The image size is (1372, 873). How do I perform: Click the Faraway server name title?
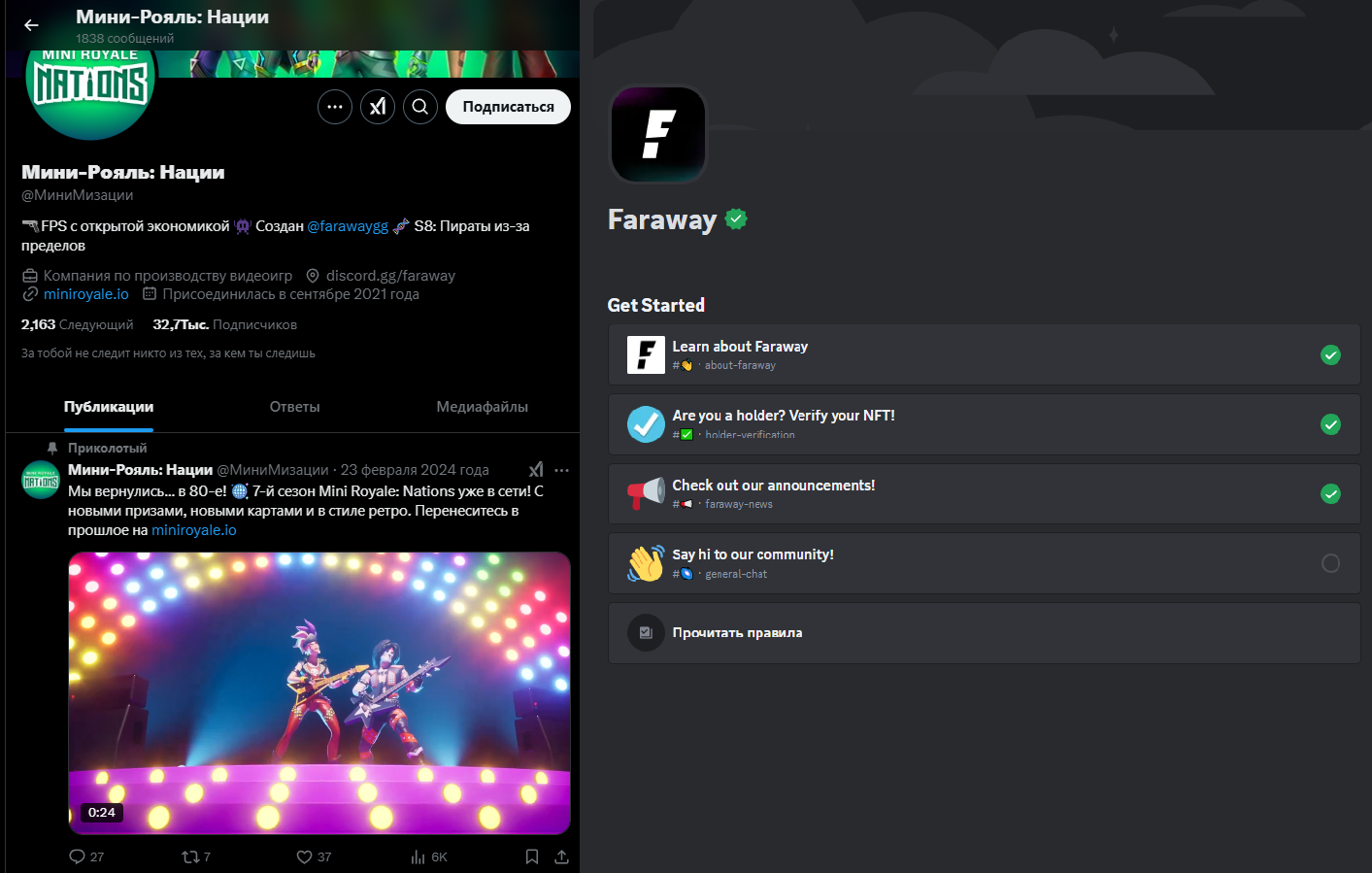662,220
